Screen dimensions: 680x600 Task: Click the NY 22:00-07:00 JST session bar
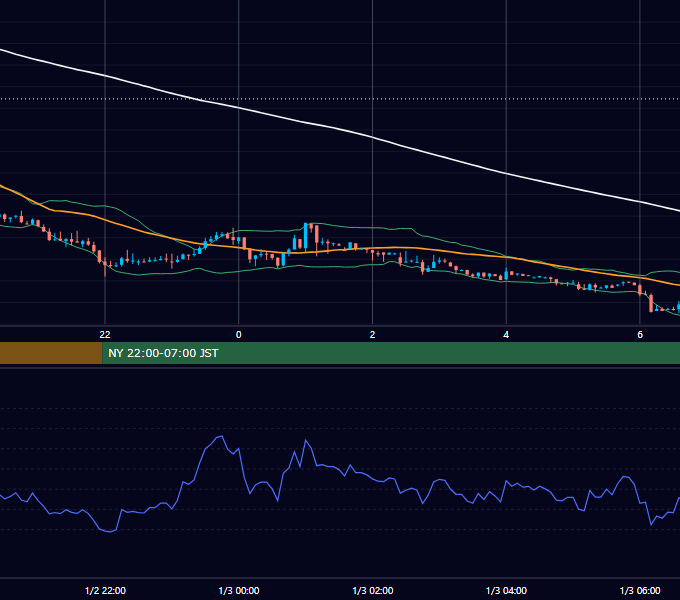point(391,353)
